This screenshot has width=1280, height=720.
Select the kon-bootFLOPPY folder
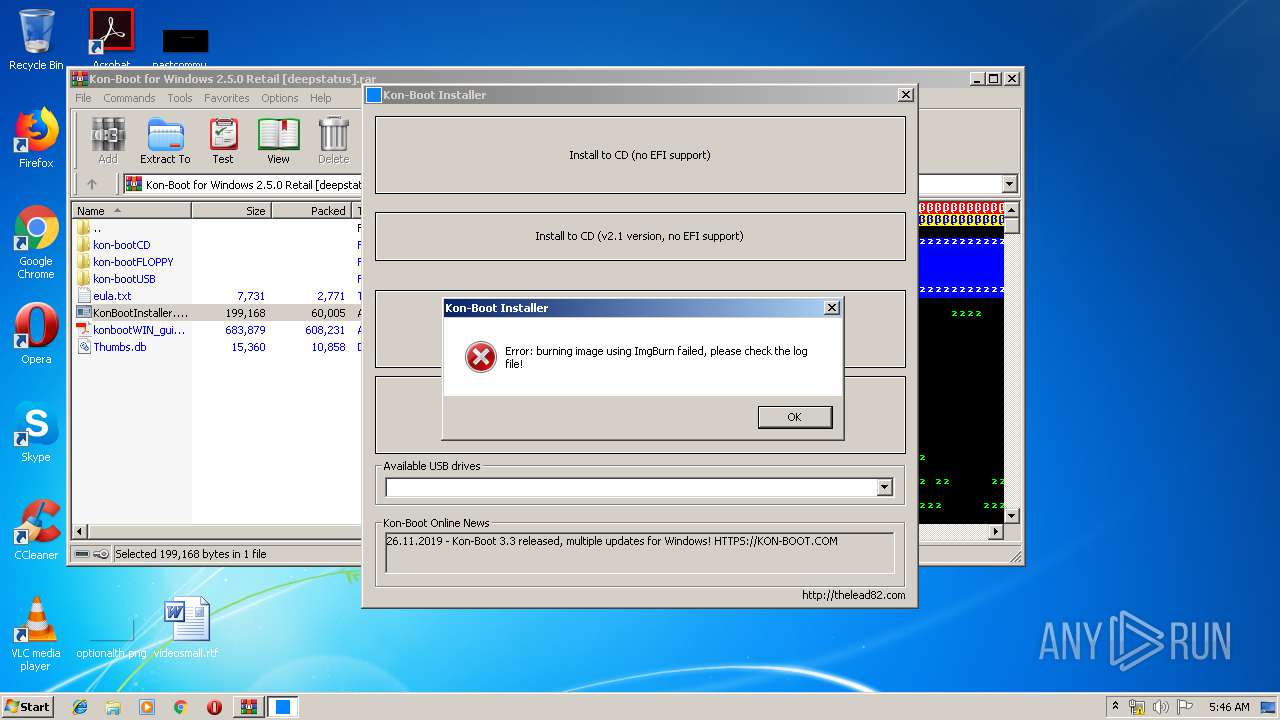(x=133, y=262)
